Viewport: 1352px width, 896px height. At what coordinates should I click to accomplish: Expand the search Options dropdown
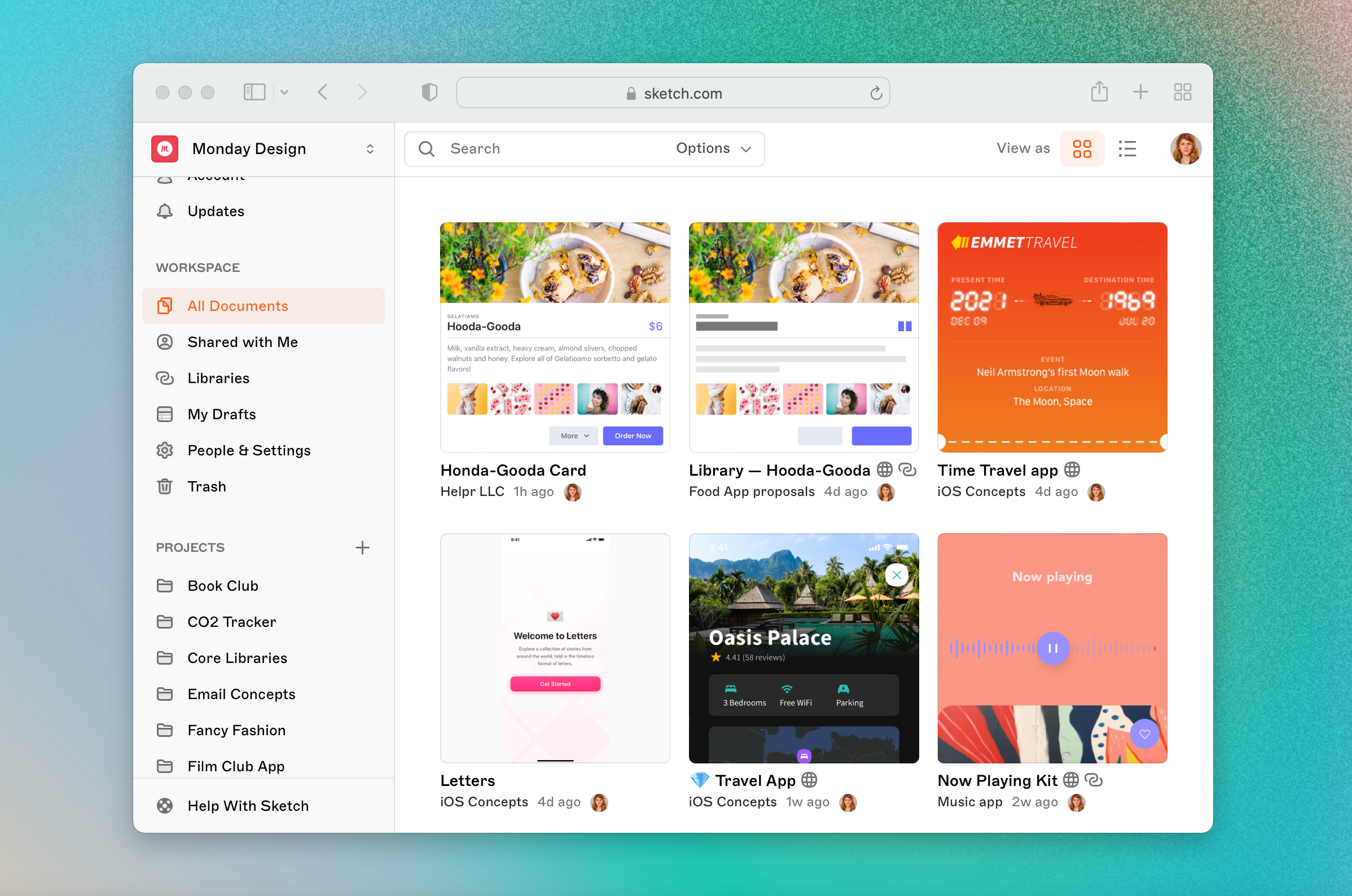(713, 148)
